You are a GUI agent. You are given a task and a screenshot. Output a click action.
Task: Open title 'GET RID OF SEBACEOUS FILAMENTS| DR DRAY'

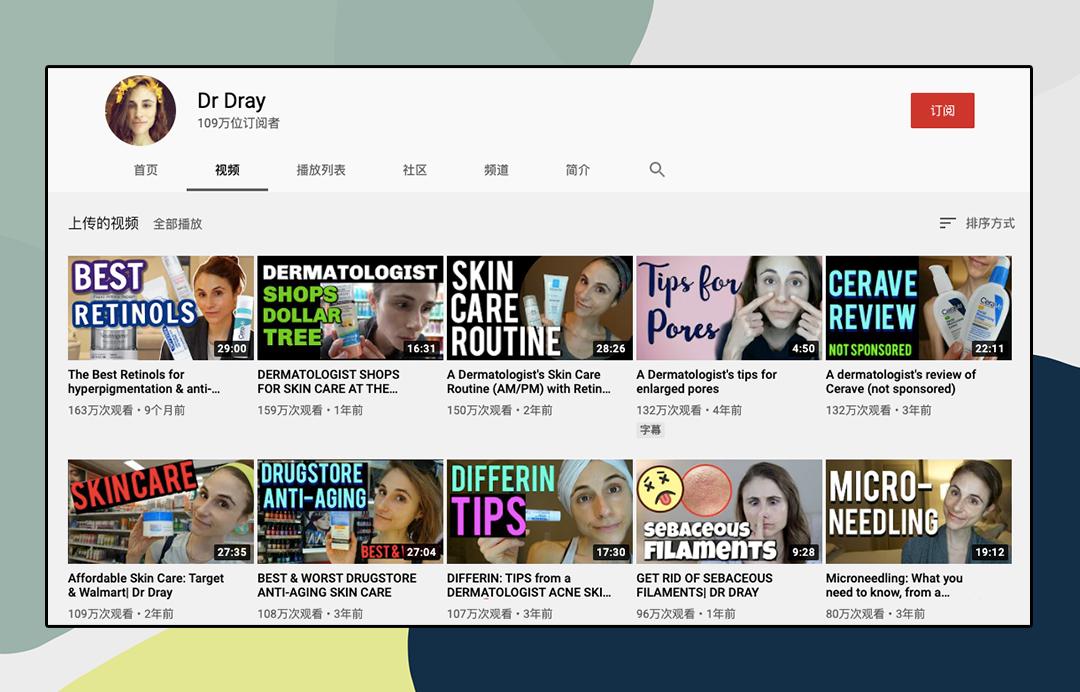[705, 585]
